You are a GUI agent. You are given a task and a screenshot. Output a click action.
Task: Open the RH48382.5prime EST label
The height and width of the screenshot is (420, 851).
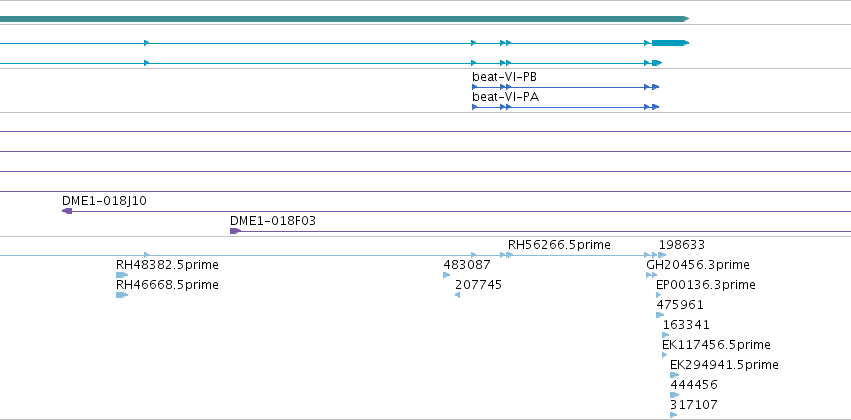(167, 265)
